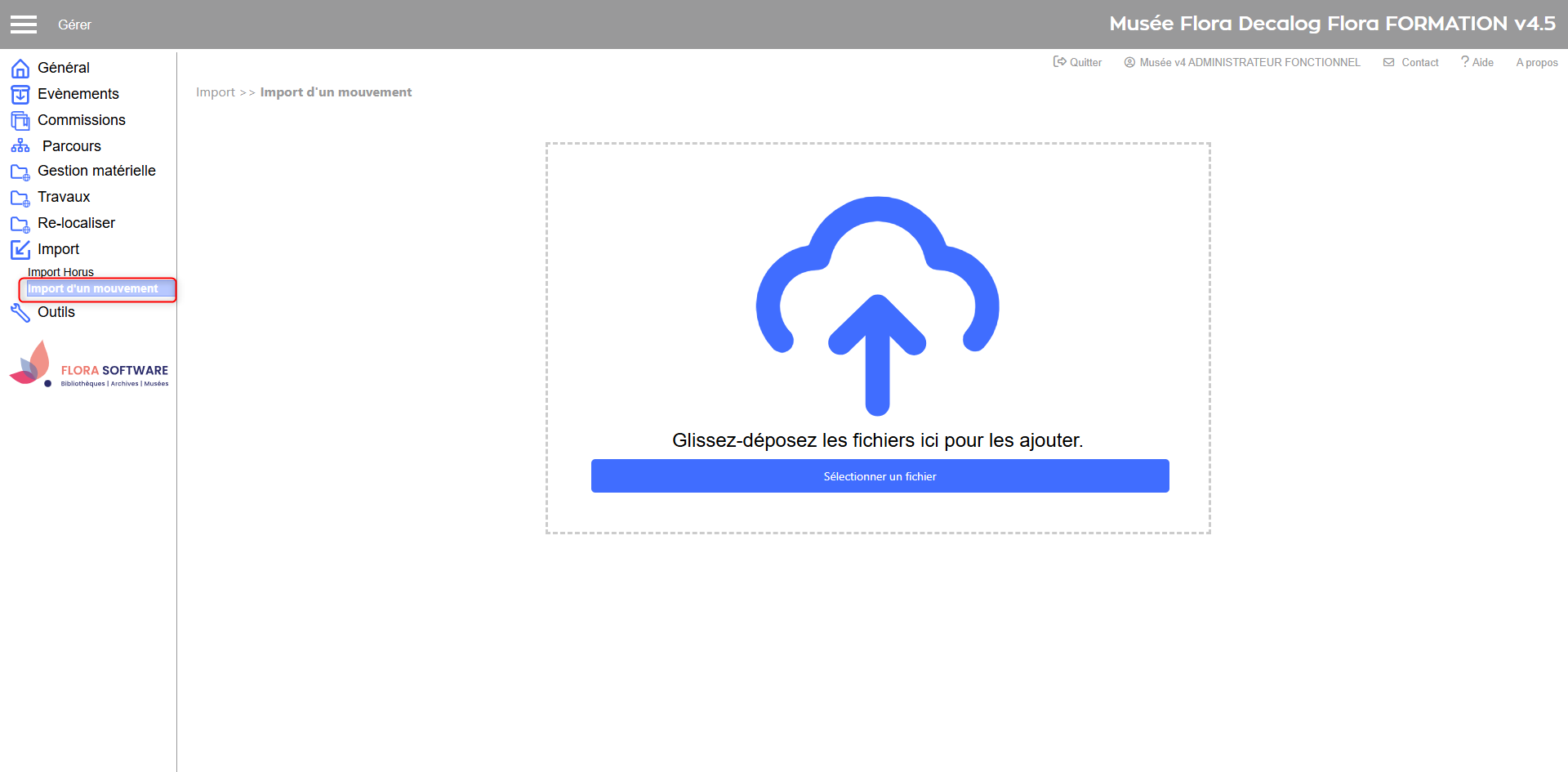
Task: Expand the Re-localiser menu section
Action: pyautogui.click(x=76, y=223)
